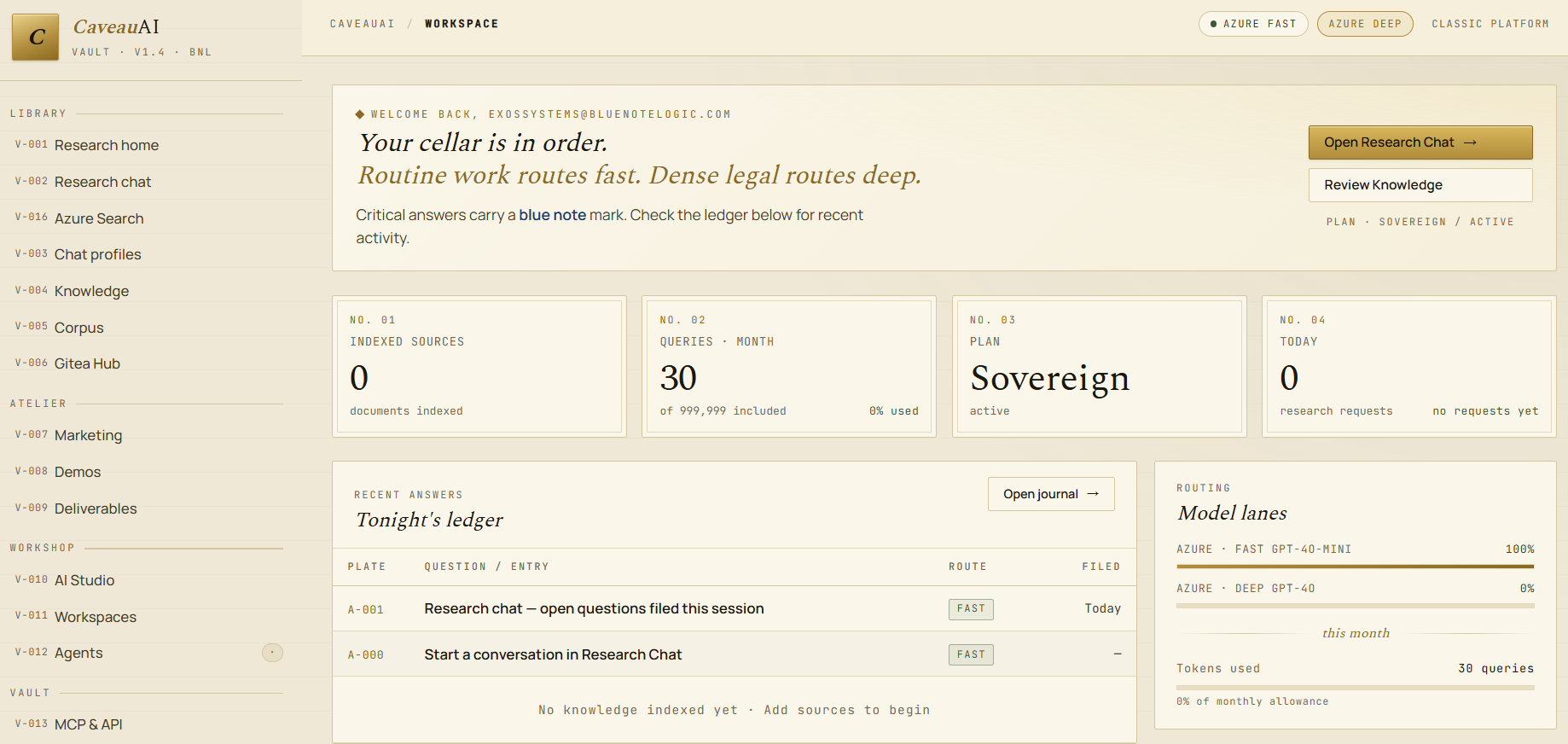Click the Plan Sovereign / Active label
This screenshot has width=1568, height=744.
click(1420, 222)
